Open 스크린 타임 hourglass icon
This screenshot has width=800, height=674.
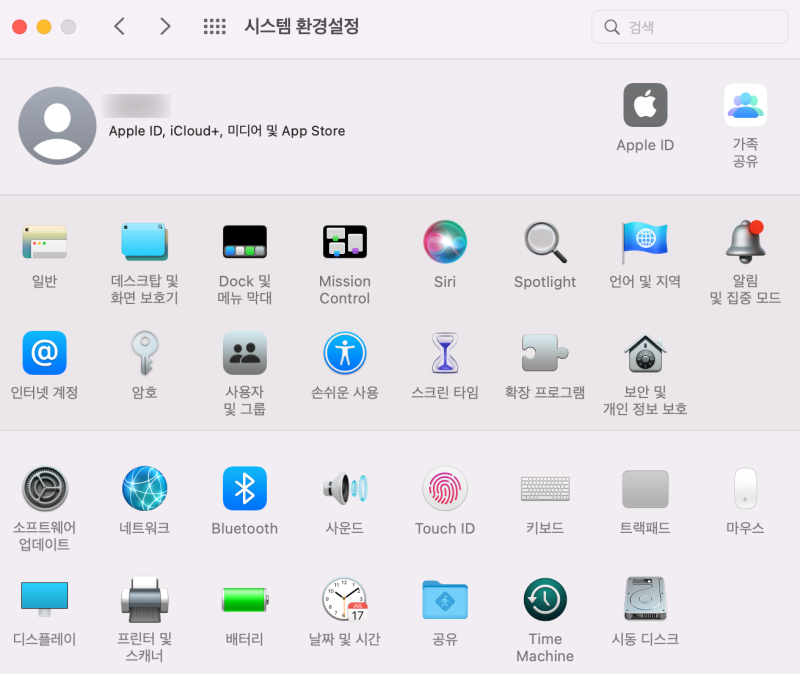tap(445, 353)
